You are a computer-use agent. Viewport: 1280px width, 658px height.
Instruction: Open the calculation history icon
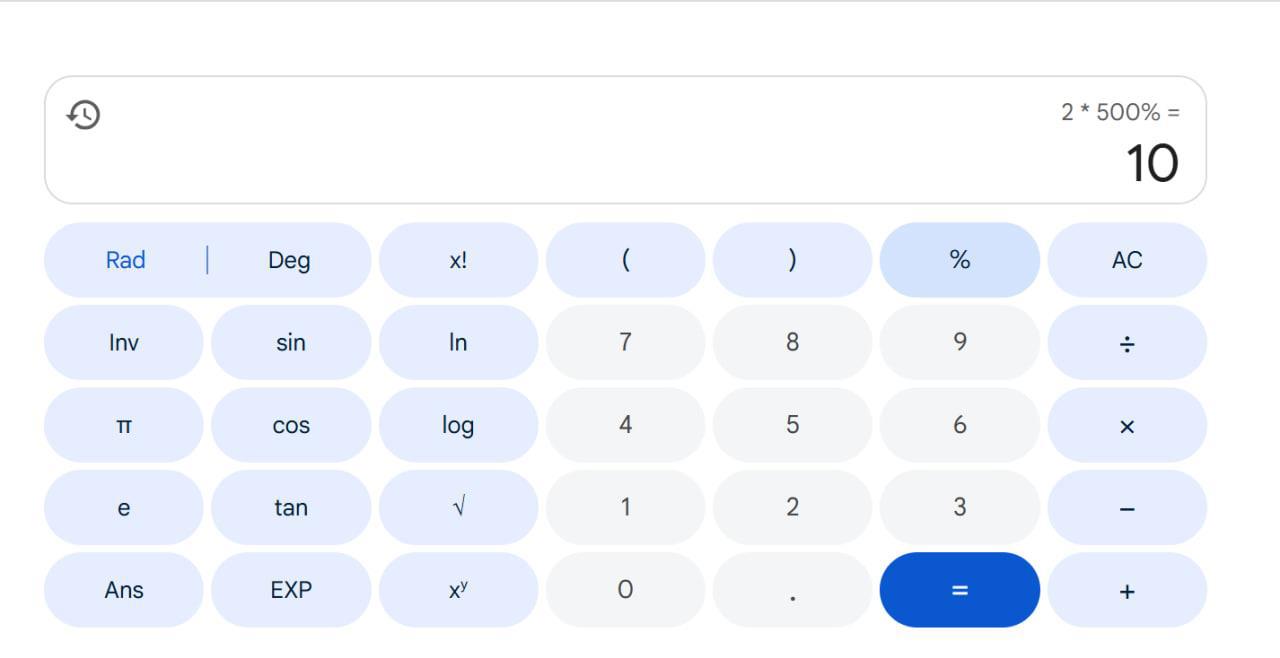[x=84, y=115]
